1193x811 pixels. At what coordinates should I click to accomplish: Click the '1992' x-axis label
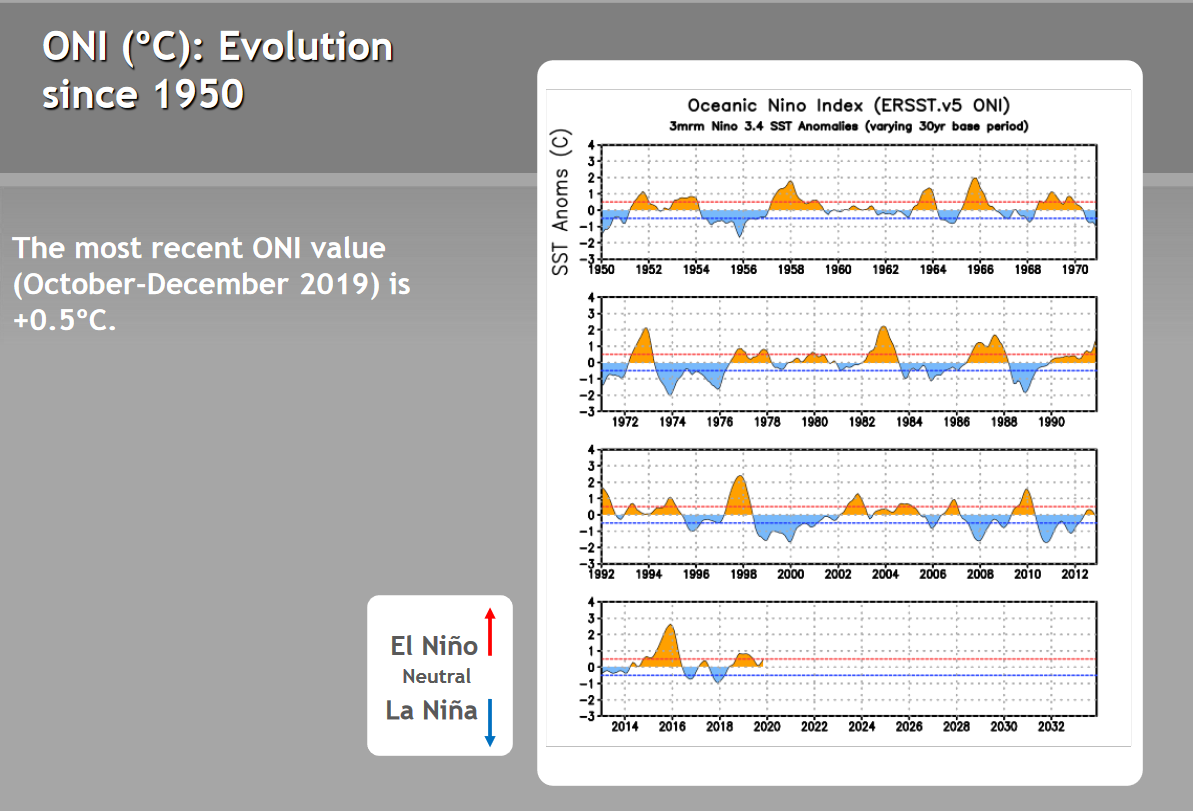[x=601, y=574]
